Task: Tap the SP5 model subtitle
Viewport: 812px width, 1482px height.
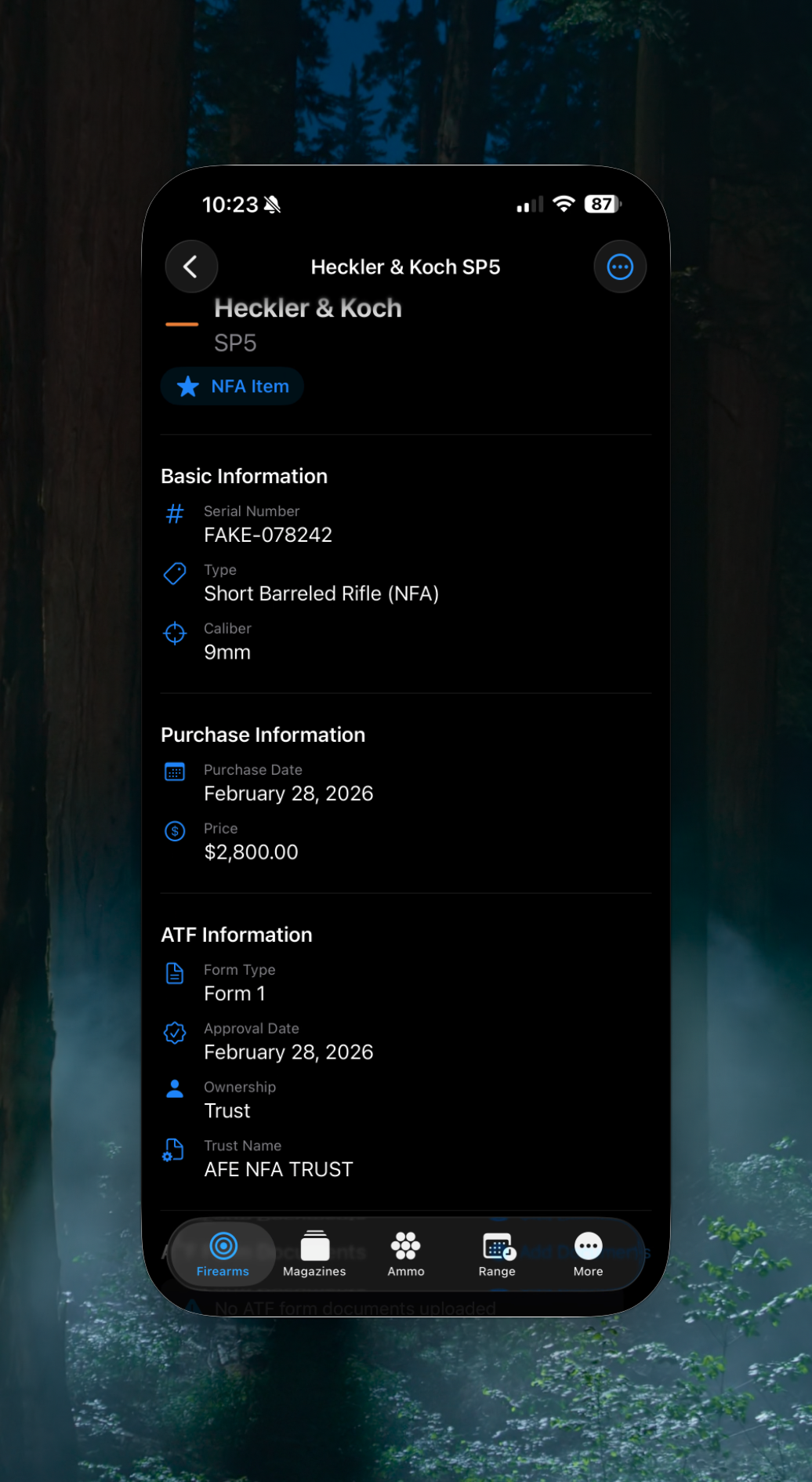Action: coord(235,343)
